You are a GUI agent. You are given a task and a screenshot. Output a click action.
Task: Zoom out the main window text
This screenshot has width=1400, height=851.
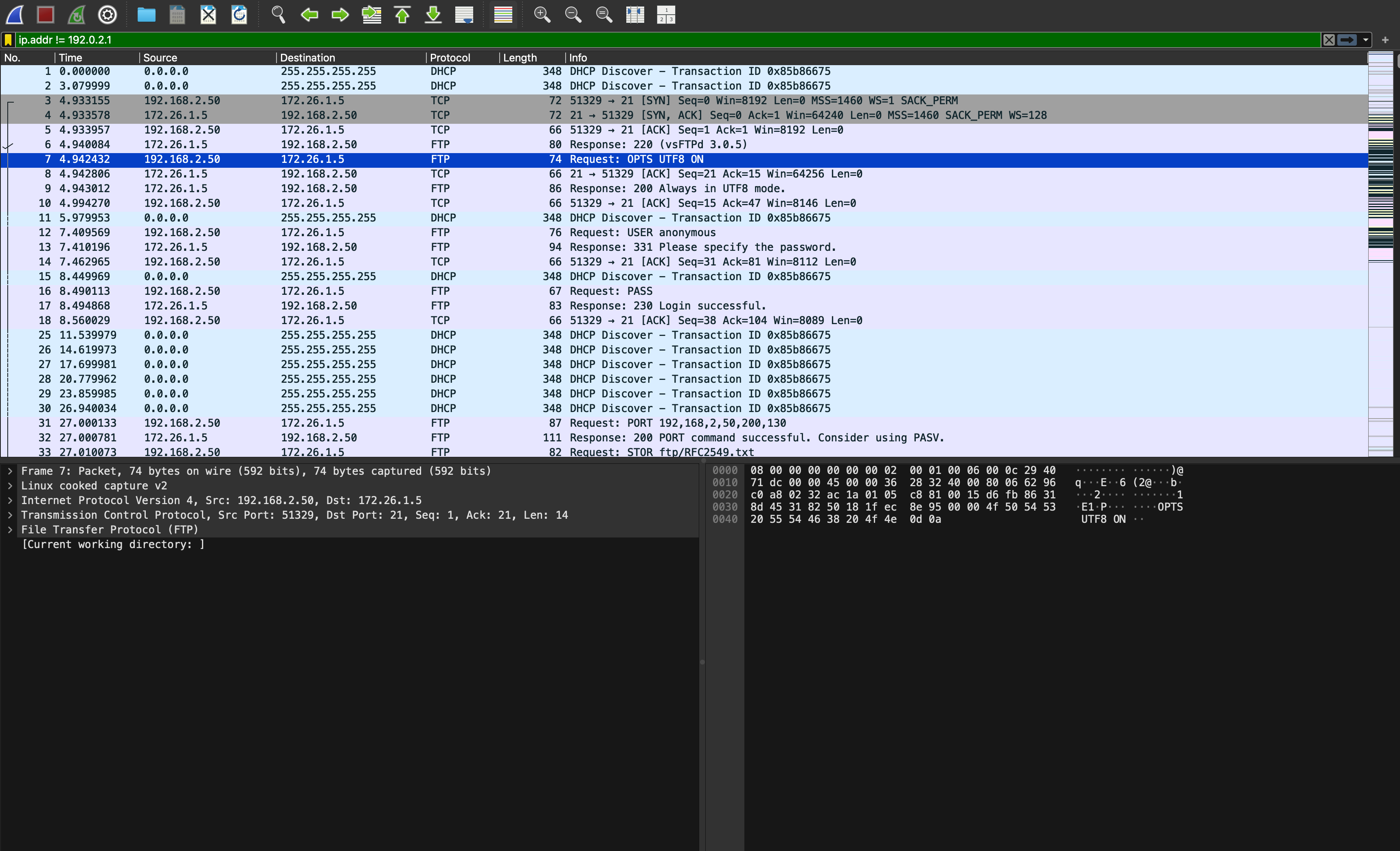573,15
